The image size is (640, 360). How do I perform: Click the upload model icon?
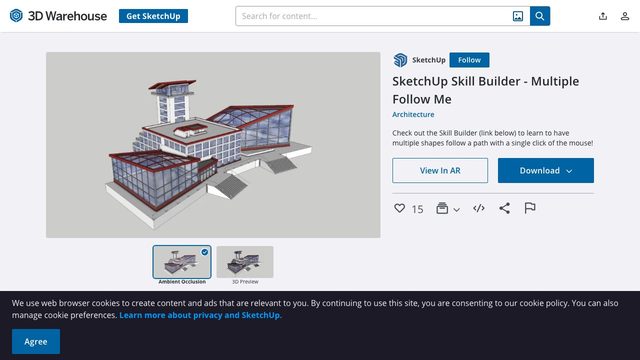tap(603, 16)
